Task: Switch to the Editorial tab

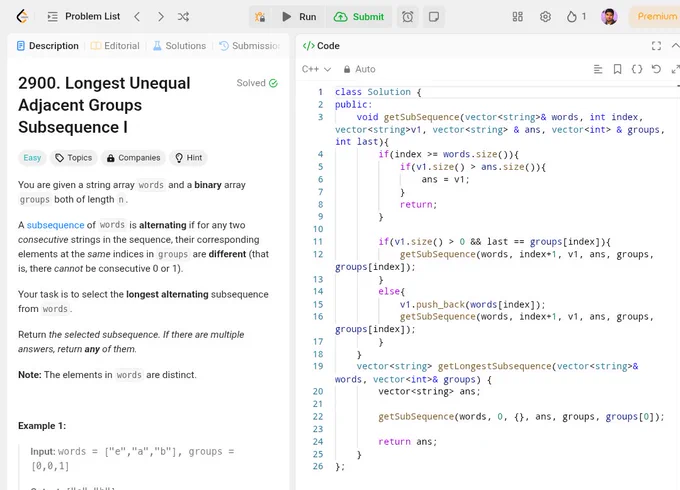Action: (115, 46)
